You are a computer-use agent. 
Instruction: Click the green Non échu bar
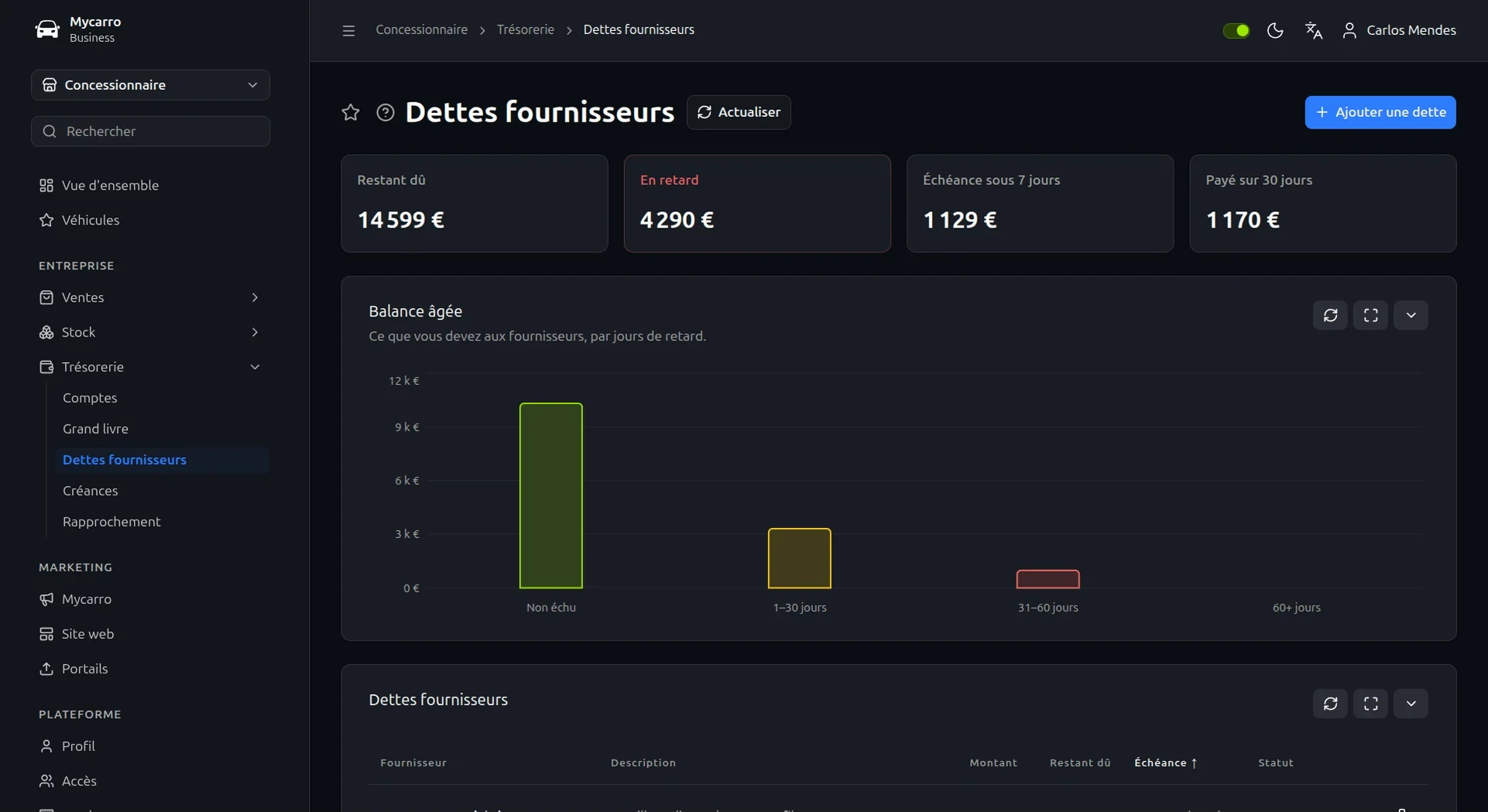pos(550,495)
